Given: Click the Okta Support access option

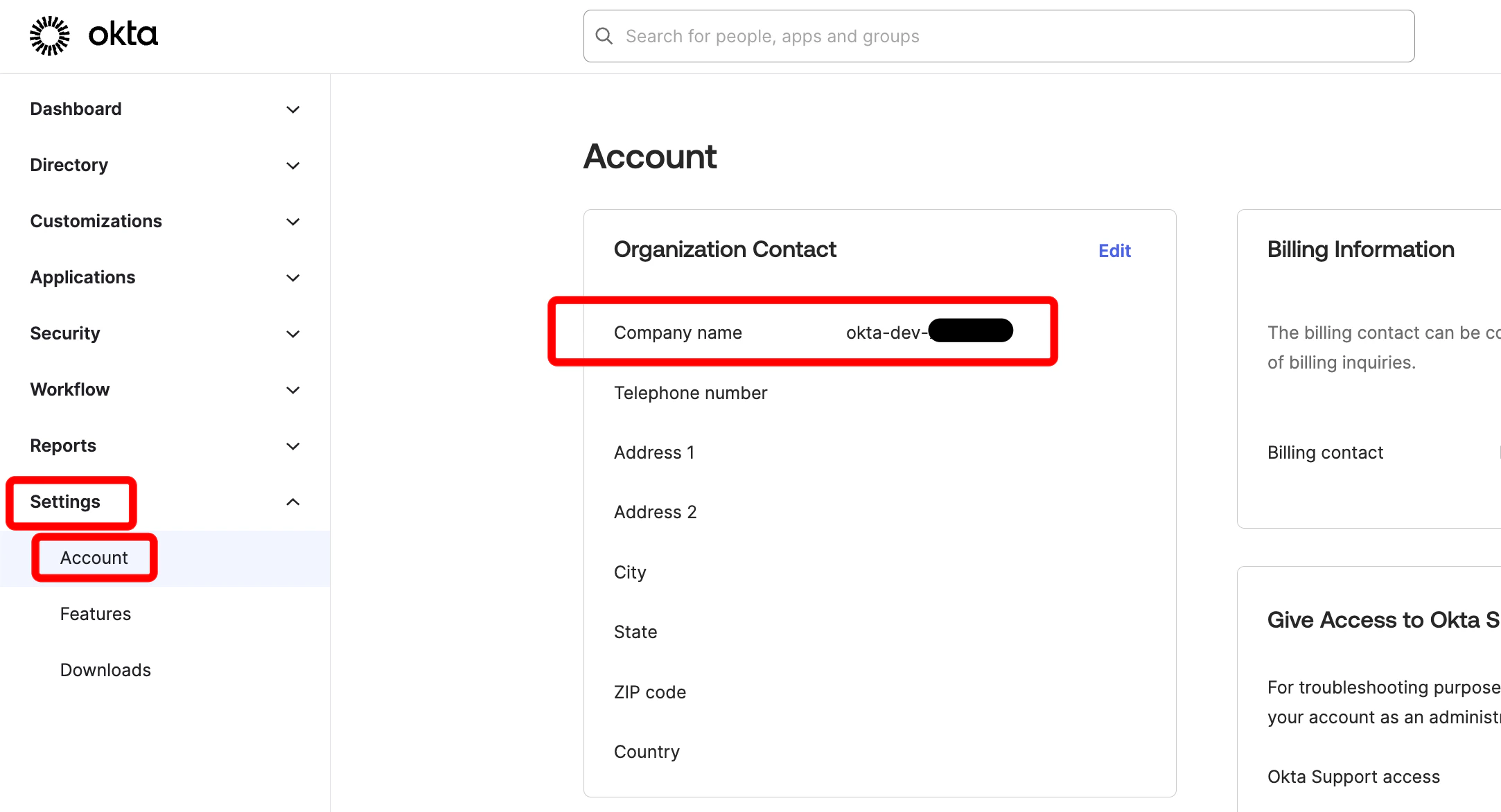Looking at the screenshot, I should (1353, 776).
